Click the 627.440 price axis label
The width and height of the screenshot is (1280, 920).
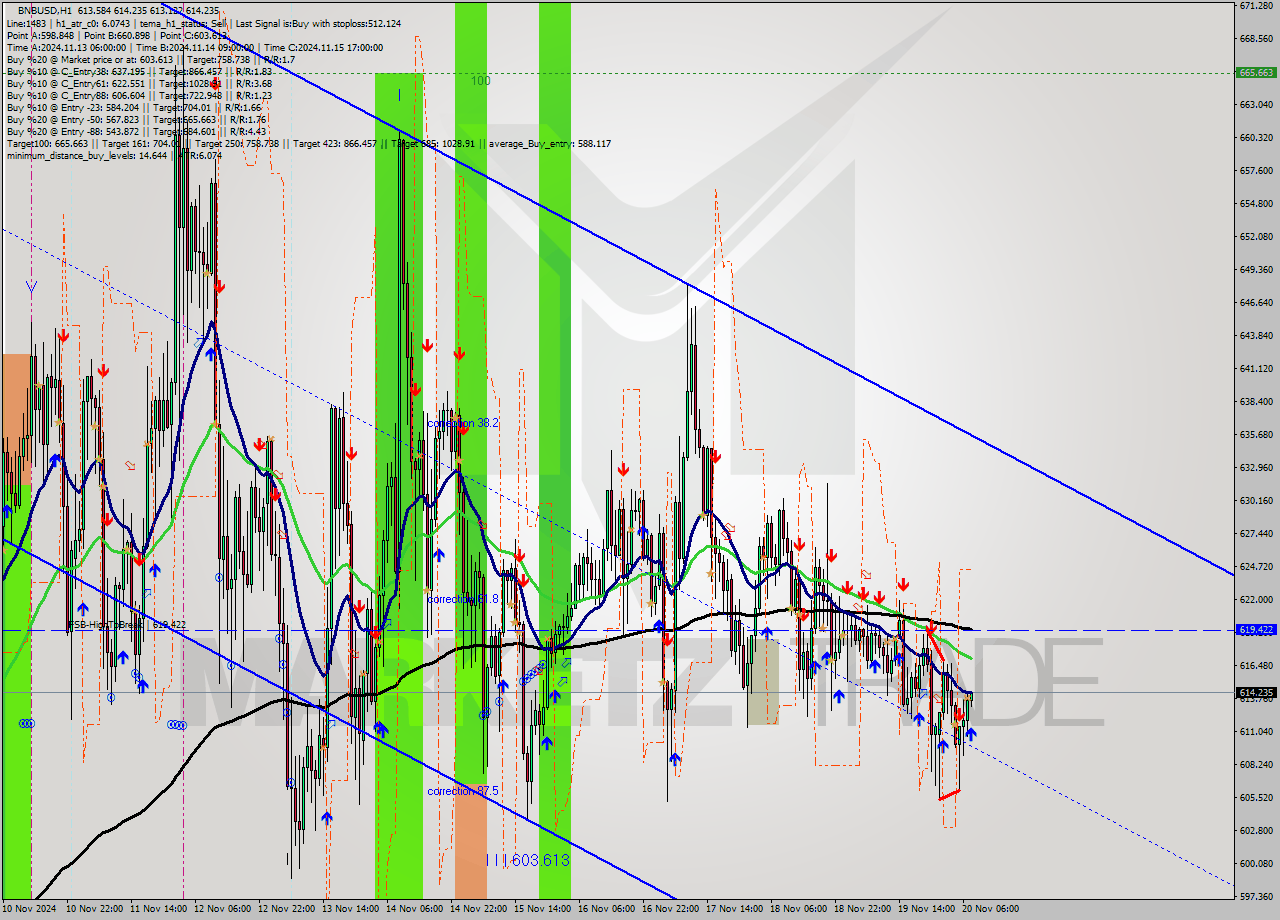[1256, 533]
